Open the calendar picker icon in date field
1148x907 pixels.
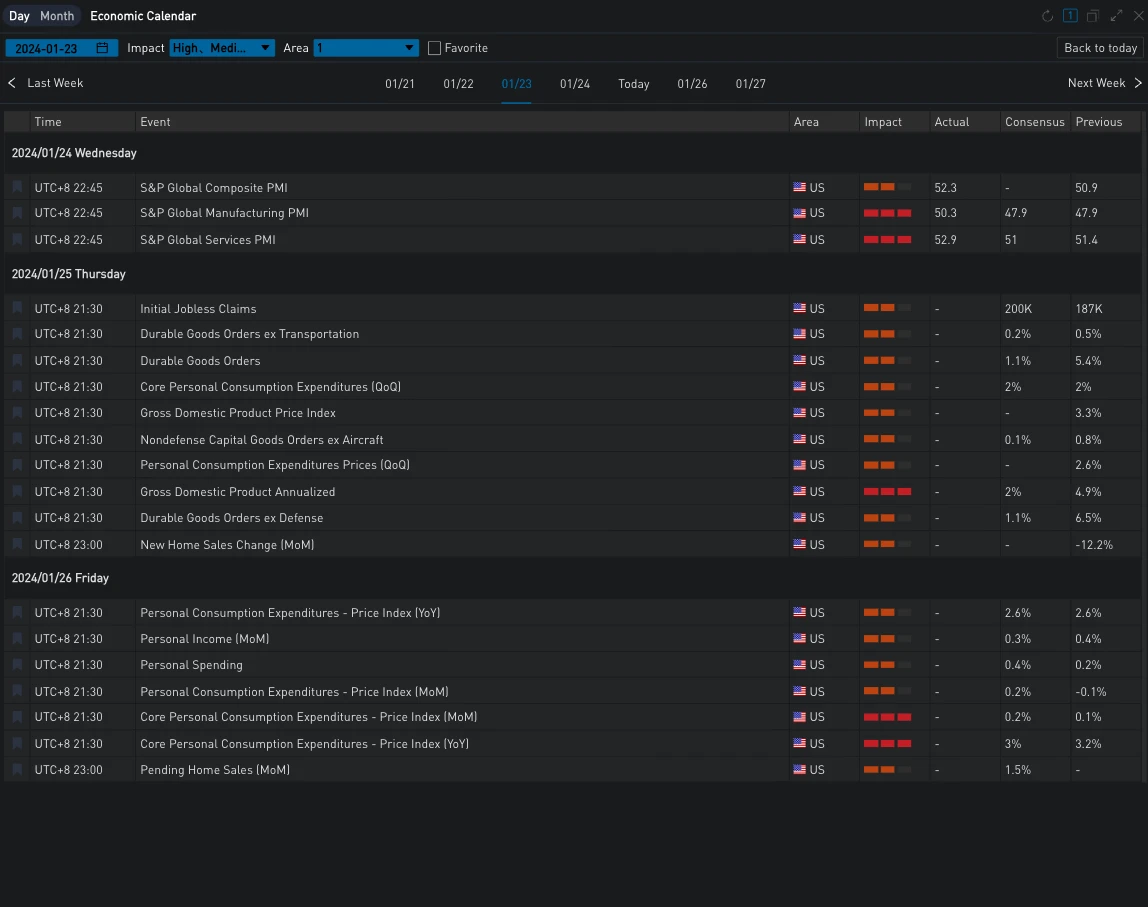coord(103,48)
